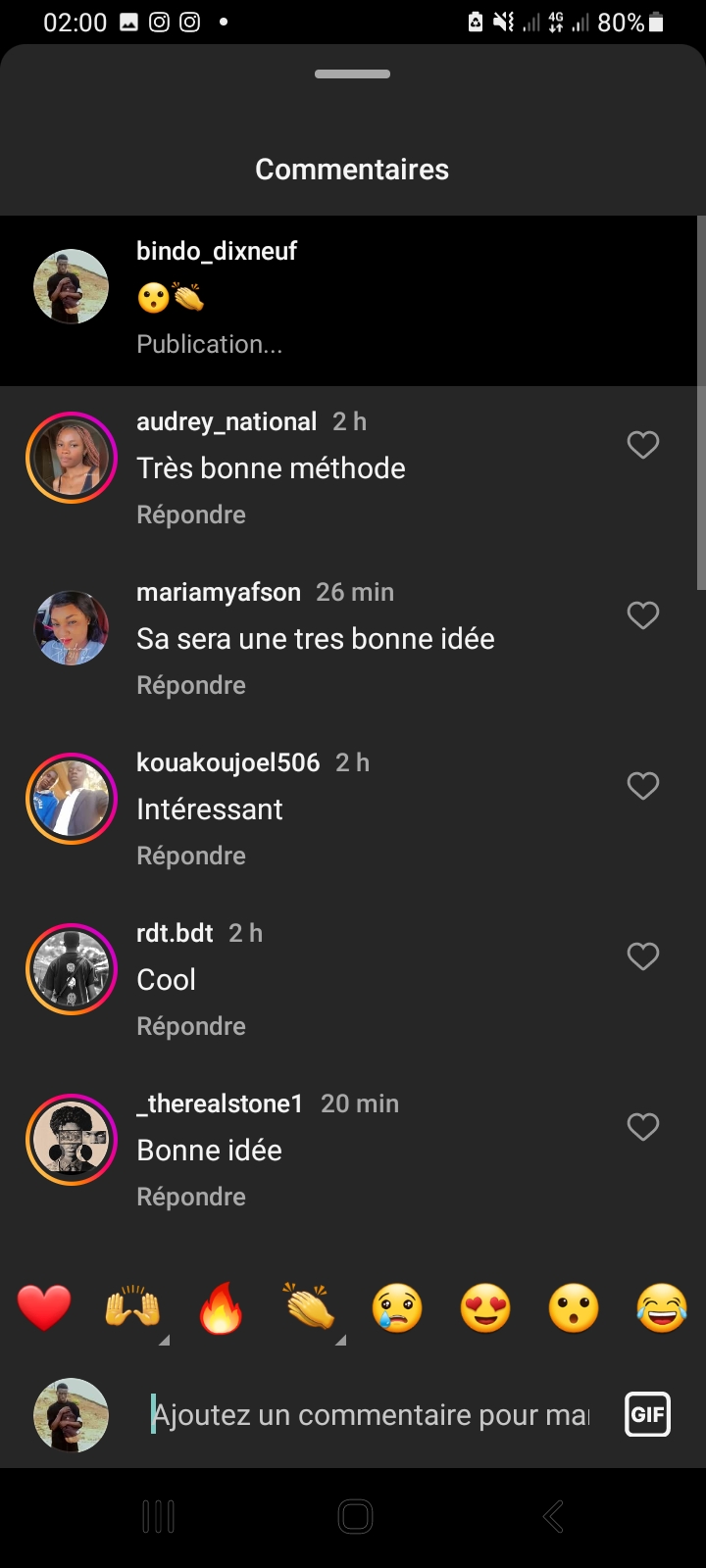Reply to audrey_national's comment

click(191, 514)
